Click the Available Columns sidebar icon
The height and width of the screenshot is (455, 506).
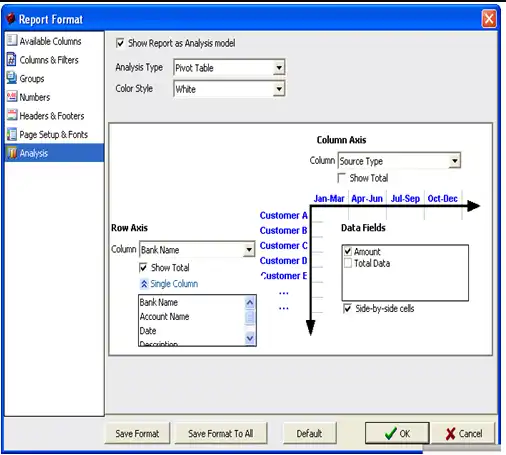pyautogui.click(x=11, y=40)
